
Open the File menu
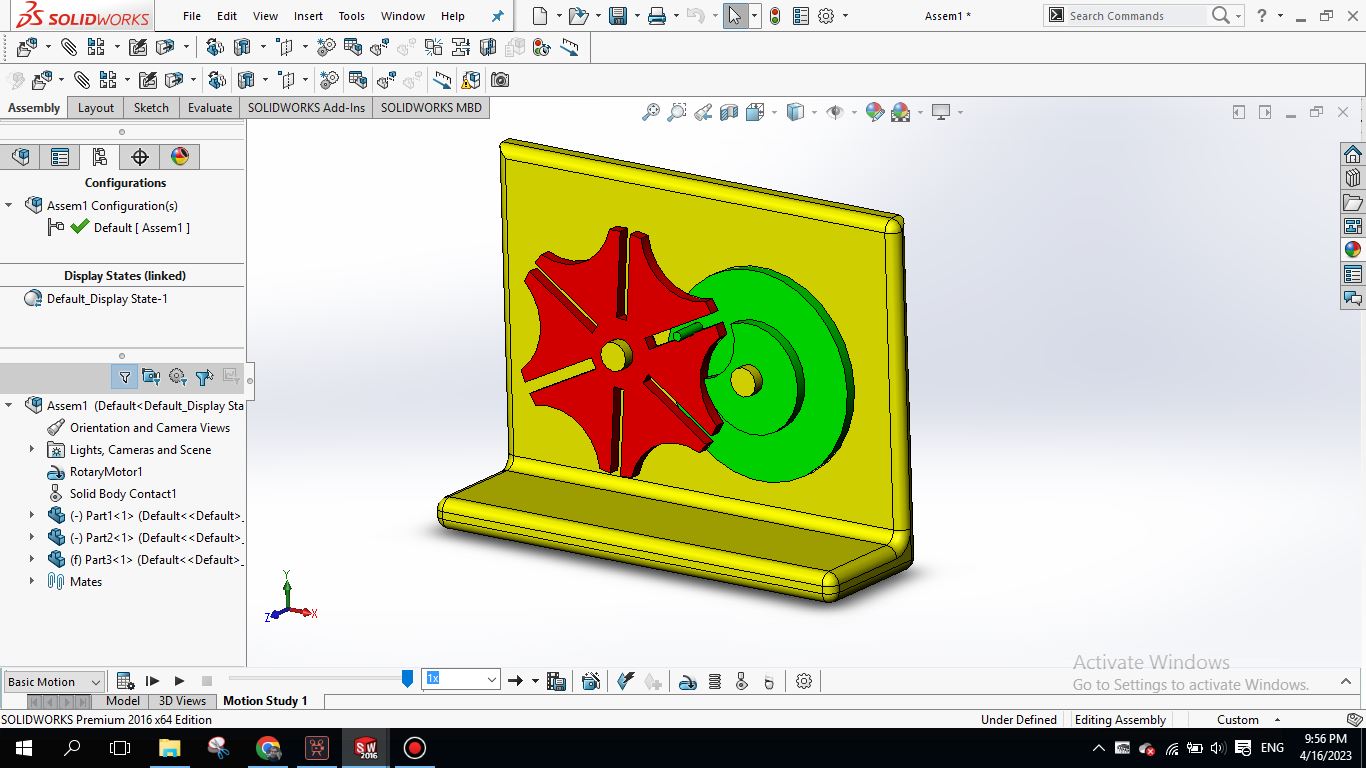(x=192, y=16)
